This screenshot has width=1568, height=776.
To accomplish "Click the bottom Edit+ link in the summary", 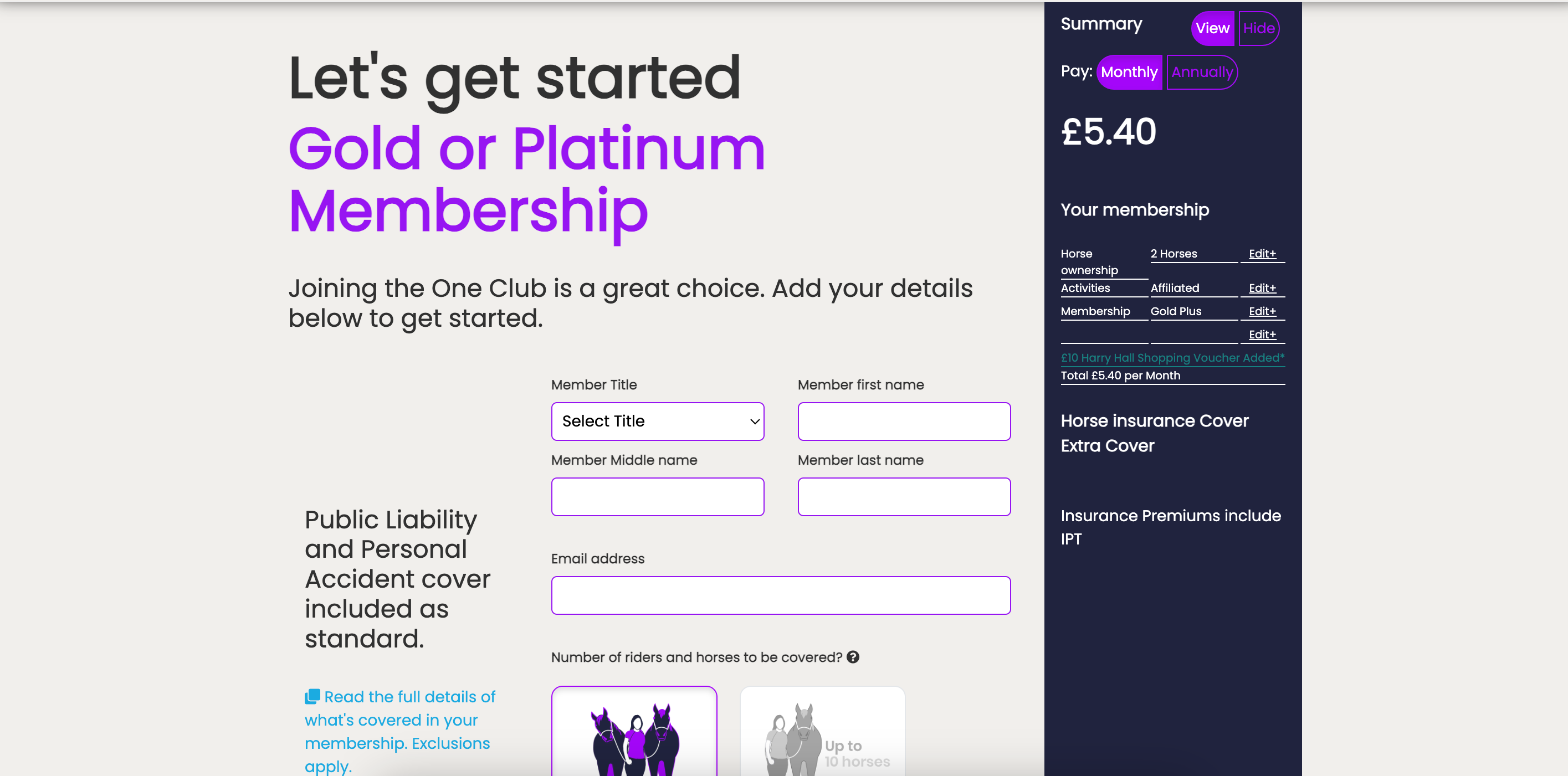I will pos(1263,334).
